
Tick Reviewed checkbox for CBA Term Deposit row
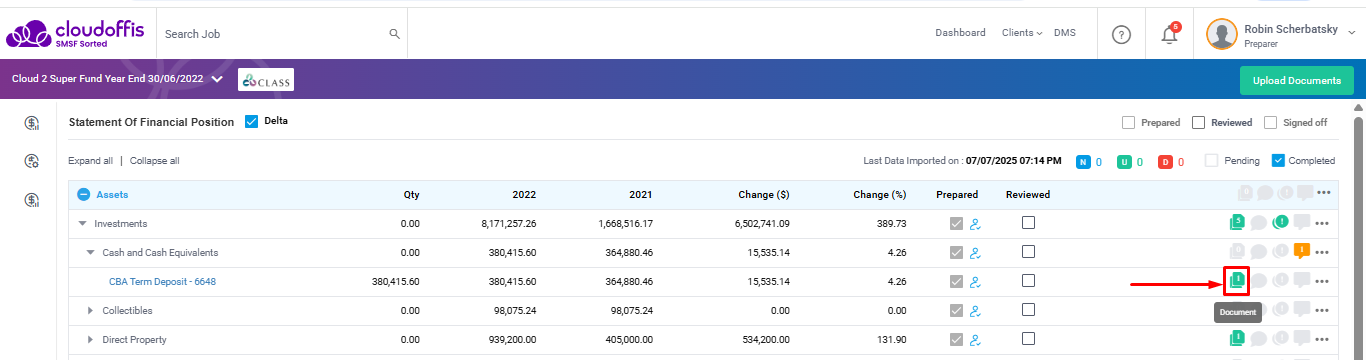1028,281
